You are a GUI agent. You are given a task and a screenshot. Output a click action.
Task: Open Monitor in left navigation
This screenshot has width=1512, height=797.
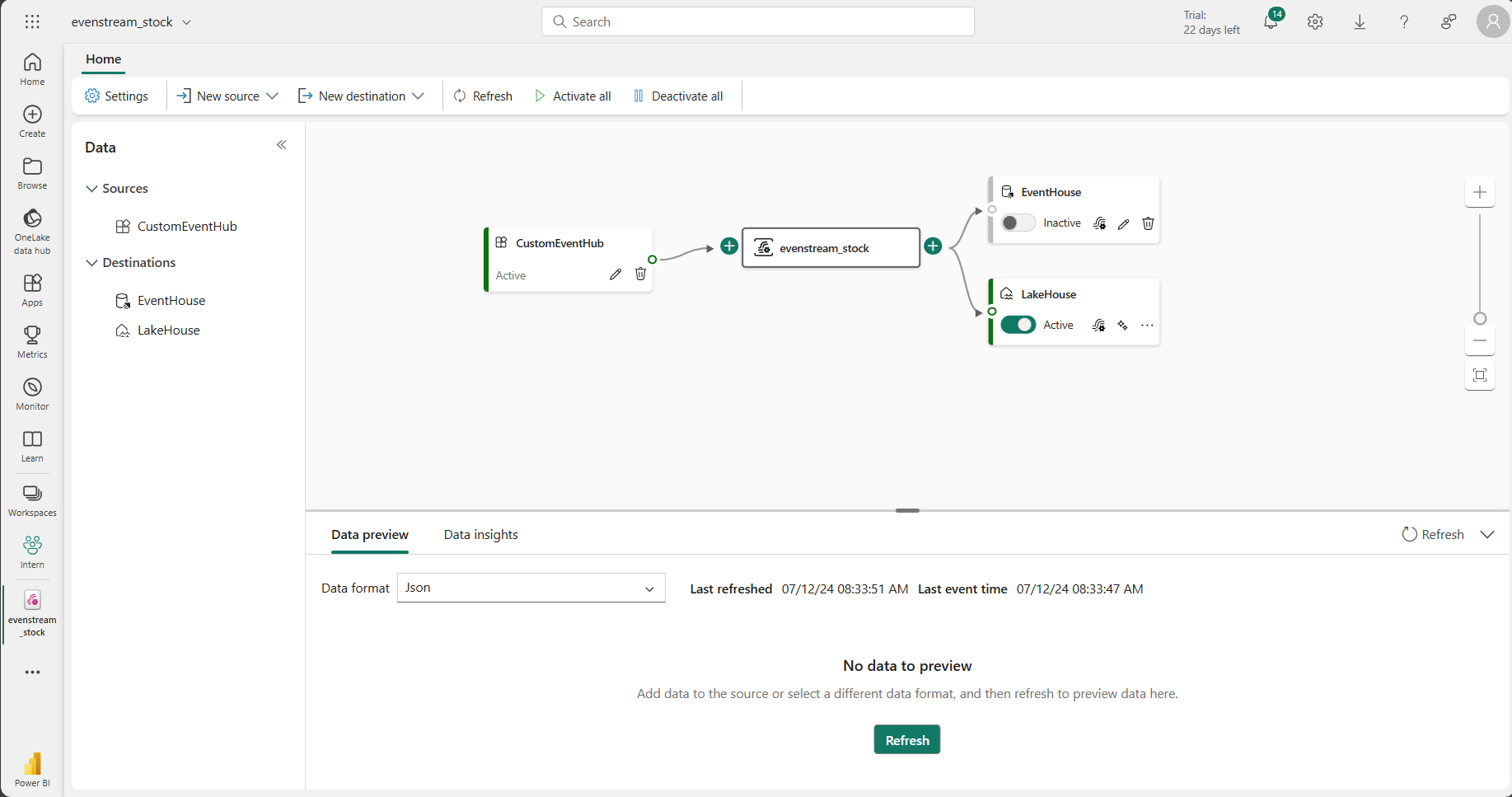coord(32,394)
